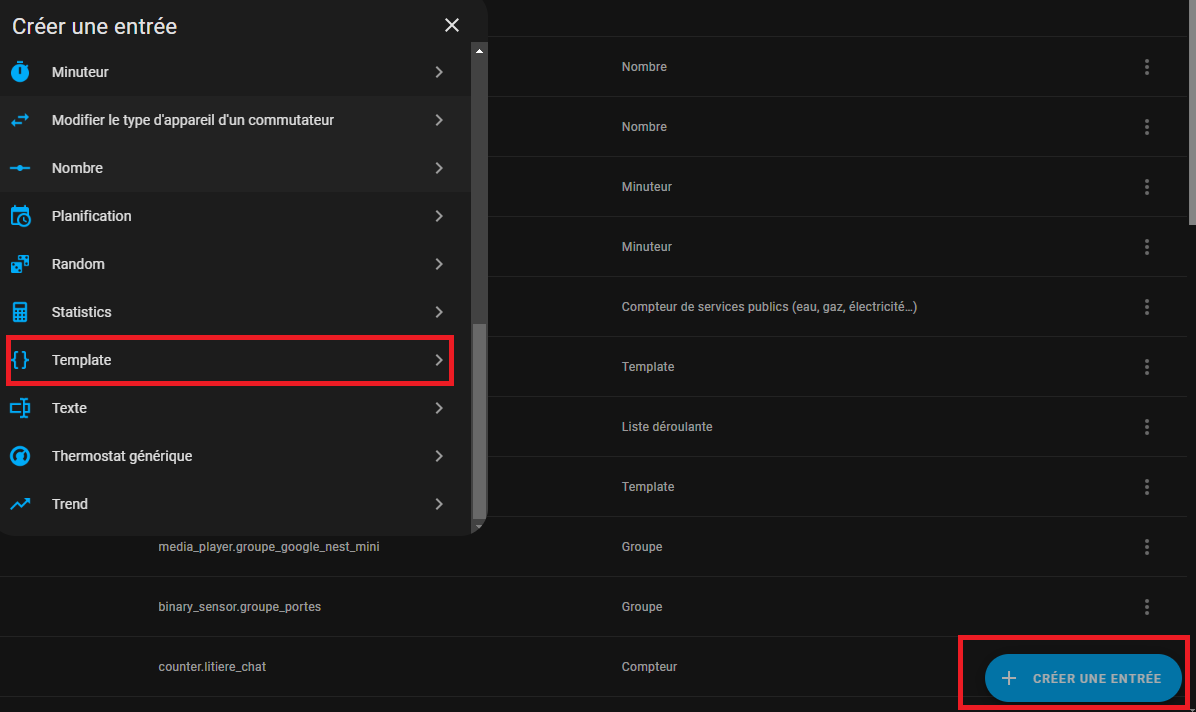
Task: Click the Template curly braces icon
Action: coord(21,360)
